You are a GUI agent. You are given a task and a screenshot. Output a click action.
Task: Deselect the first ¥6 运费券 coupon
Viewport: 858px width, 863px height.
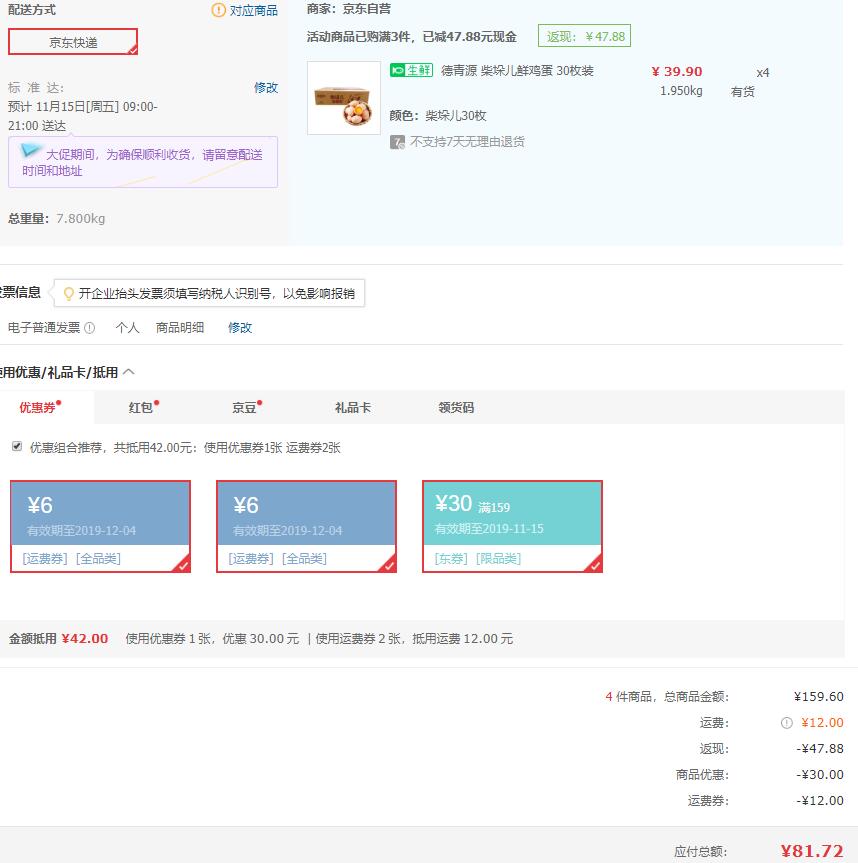pyautogui.click(x=101, y=526)
